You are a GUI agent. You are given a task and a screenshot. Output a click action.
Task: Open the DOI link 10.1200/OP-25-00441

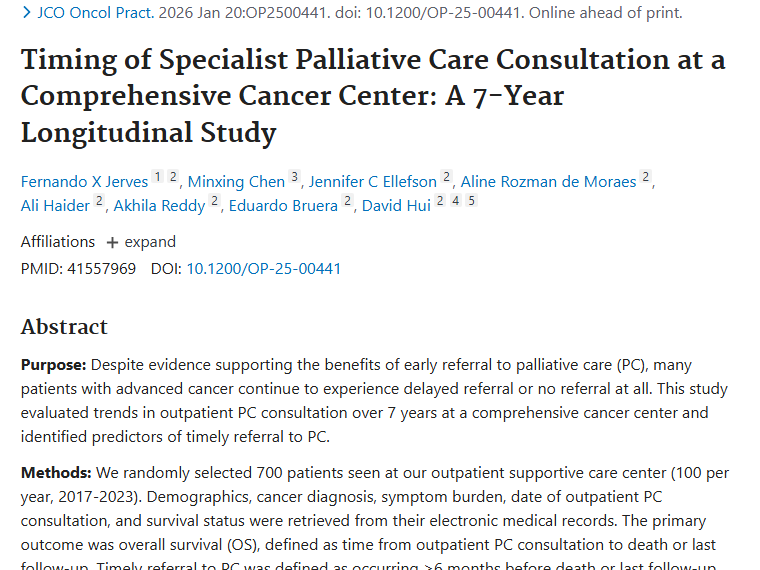tap(263, 268)
